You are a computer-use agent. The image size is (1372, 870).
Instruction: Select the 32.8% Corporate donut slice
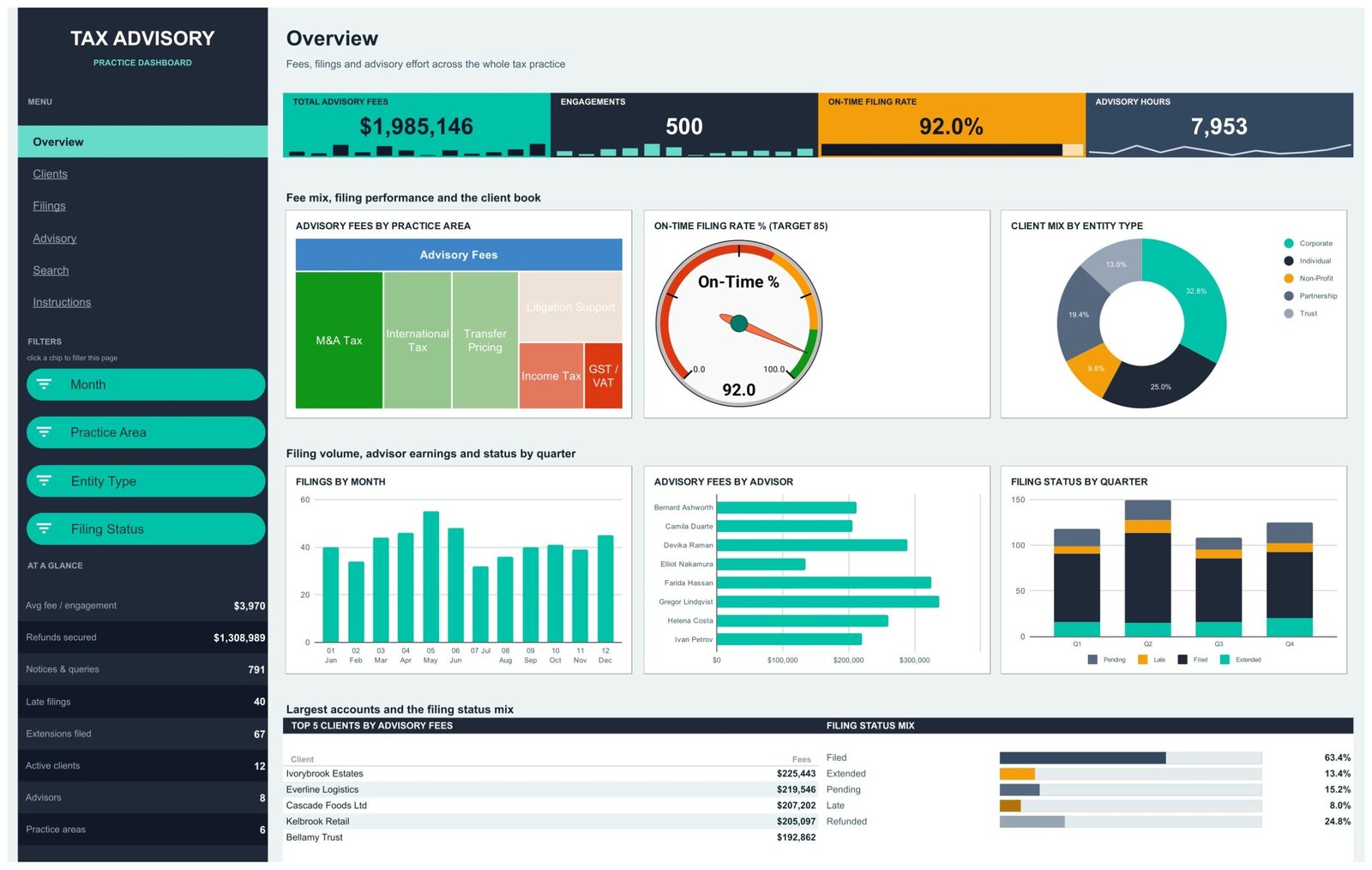pos(1197,292)
